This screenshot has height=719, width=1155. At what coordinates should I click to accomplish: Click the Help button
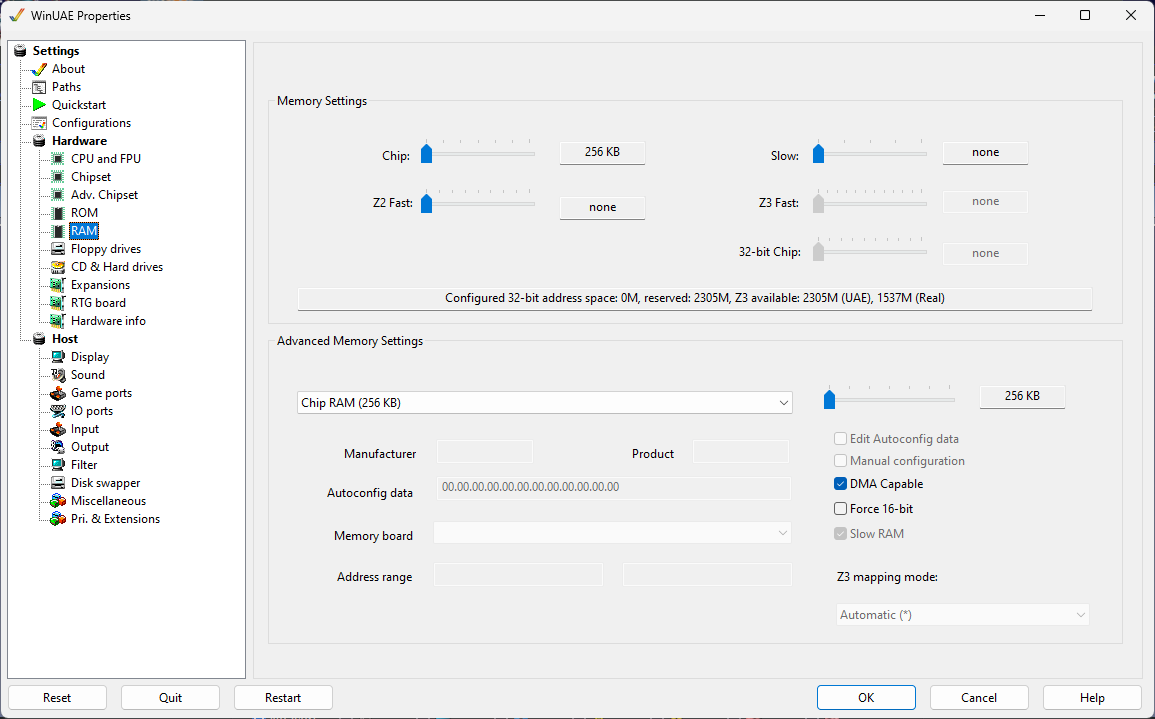point(1092,698)
